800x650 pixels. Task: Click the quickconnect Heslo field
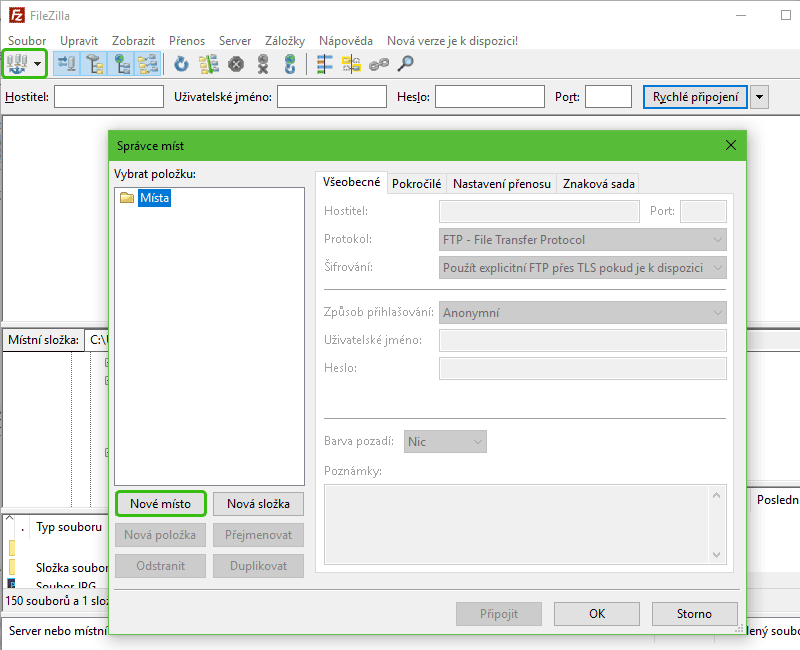click(490, 96)
